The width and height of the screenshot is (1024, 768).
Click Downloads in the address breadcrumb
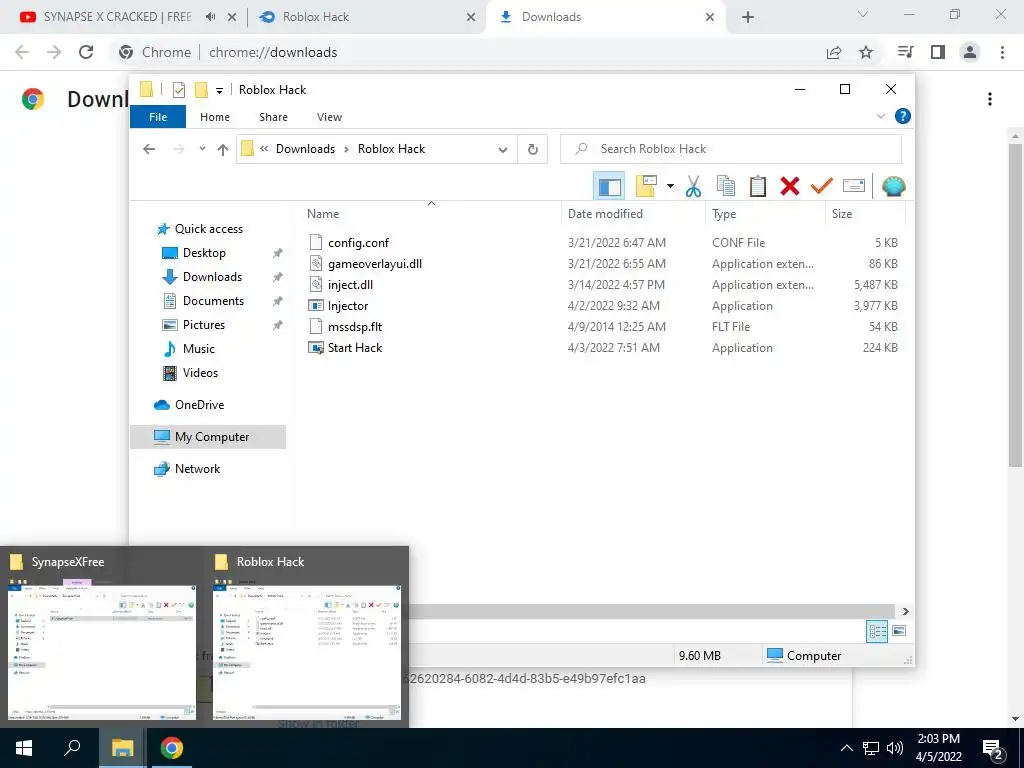coord(305,149)
